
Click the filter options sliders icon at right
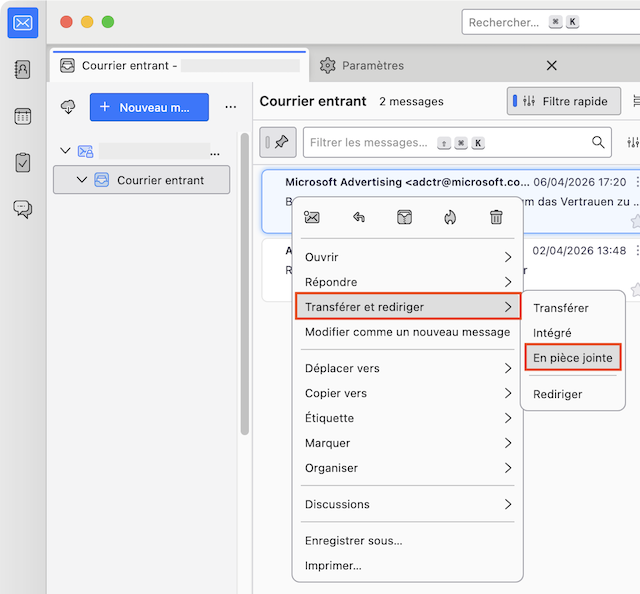(x=633, y=142)
